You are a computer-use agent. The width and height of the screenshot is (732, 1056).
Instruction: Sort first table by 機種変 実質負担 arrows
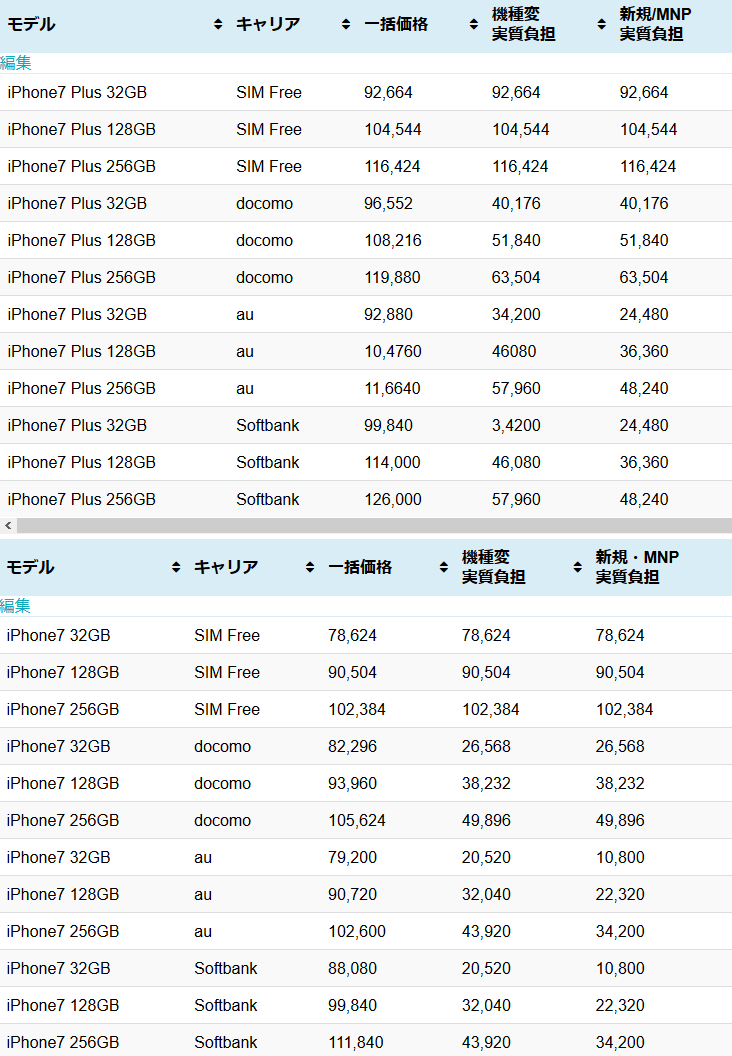[601, 24]
